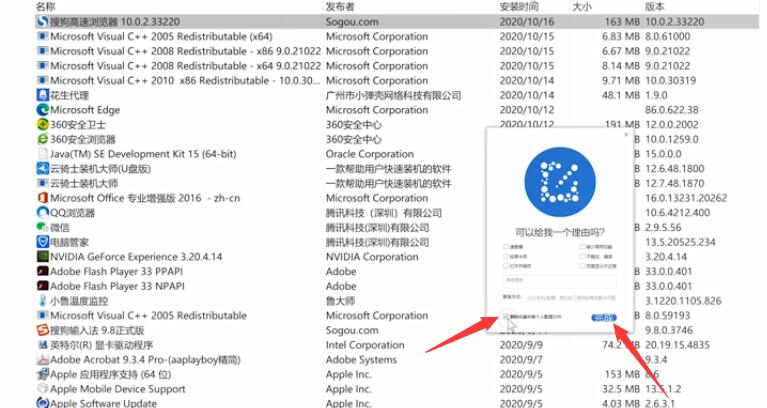Check the 缺少常用功能 reason checkbox
Viewport: 767px width, 408px height.
582,247
